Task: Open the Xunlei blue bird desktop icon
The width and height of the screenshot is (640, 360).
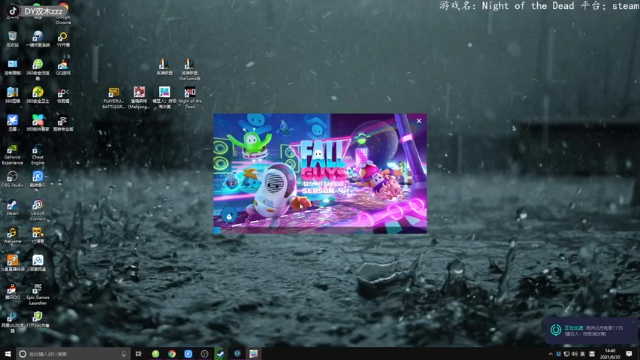Action: pos(12,123)
